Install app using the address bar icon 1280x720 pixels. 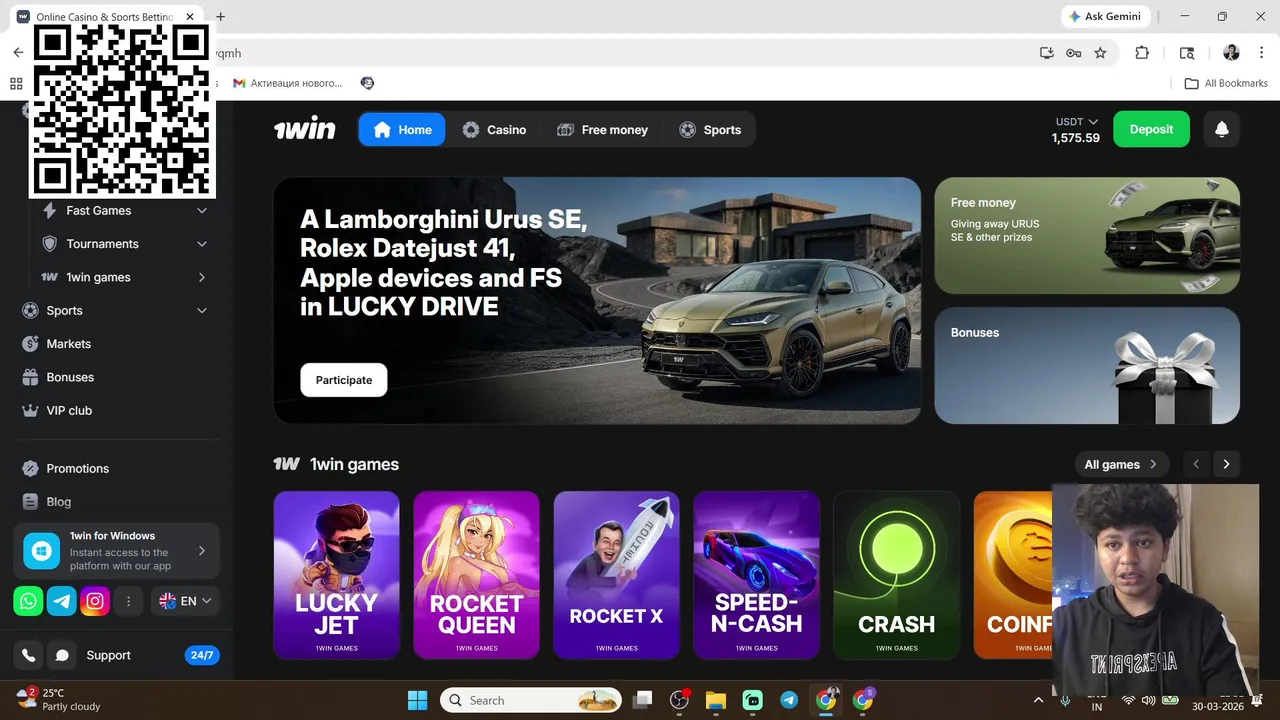tap(1047, 53)
